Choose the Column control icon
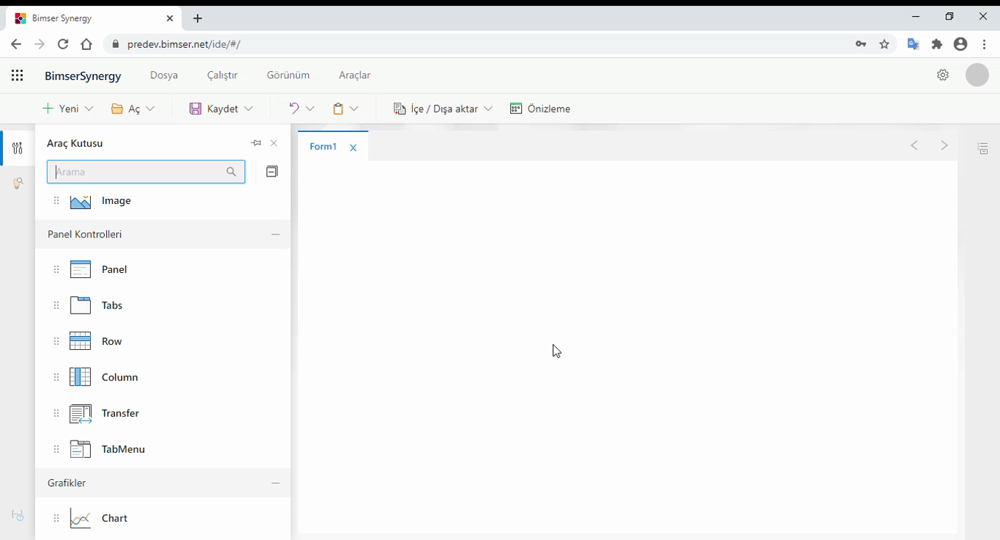 click(x=81, y=377)
